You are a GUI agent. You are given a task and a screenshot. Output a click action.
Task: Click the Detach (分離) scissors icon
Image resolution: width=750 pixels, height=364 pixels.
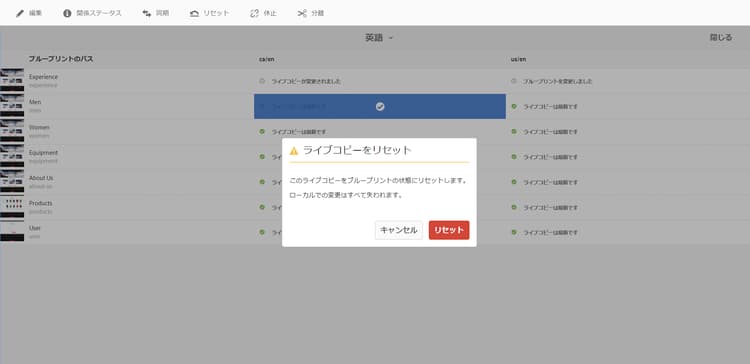coord(302,13)
